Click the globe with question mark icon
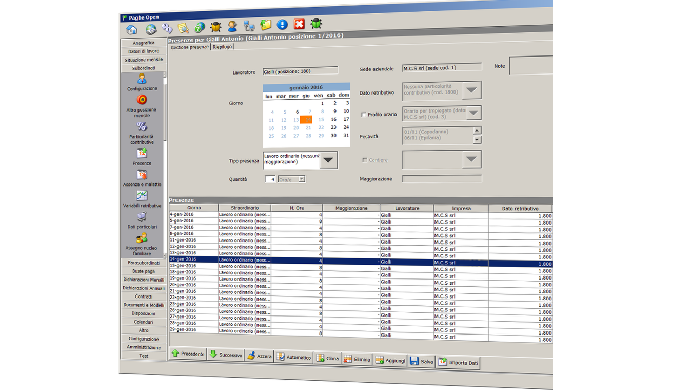 (199, 28)
